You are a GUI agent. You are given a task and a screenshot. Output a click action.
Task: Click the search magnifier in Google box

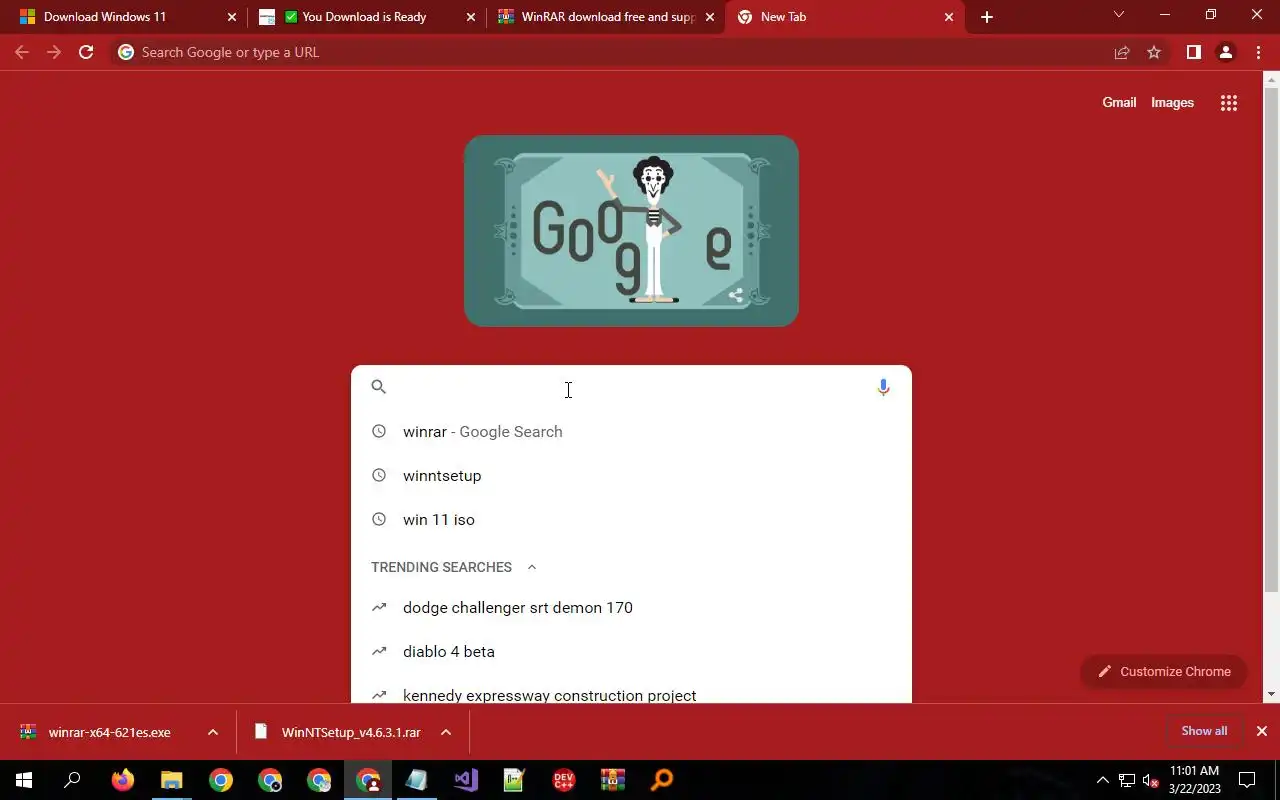[379, 387]
